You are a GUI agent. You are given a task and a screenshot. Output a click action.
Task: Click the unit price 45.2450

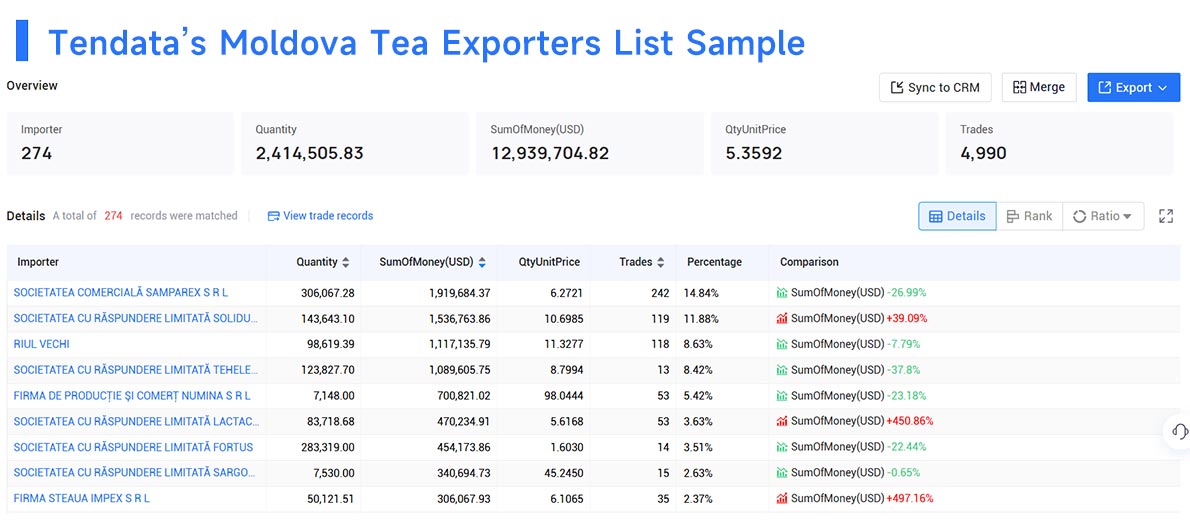(564, 473)
